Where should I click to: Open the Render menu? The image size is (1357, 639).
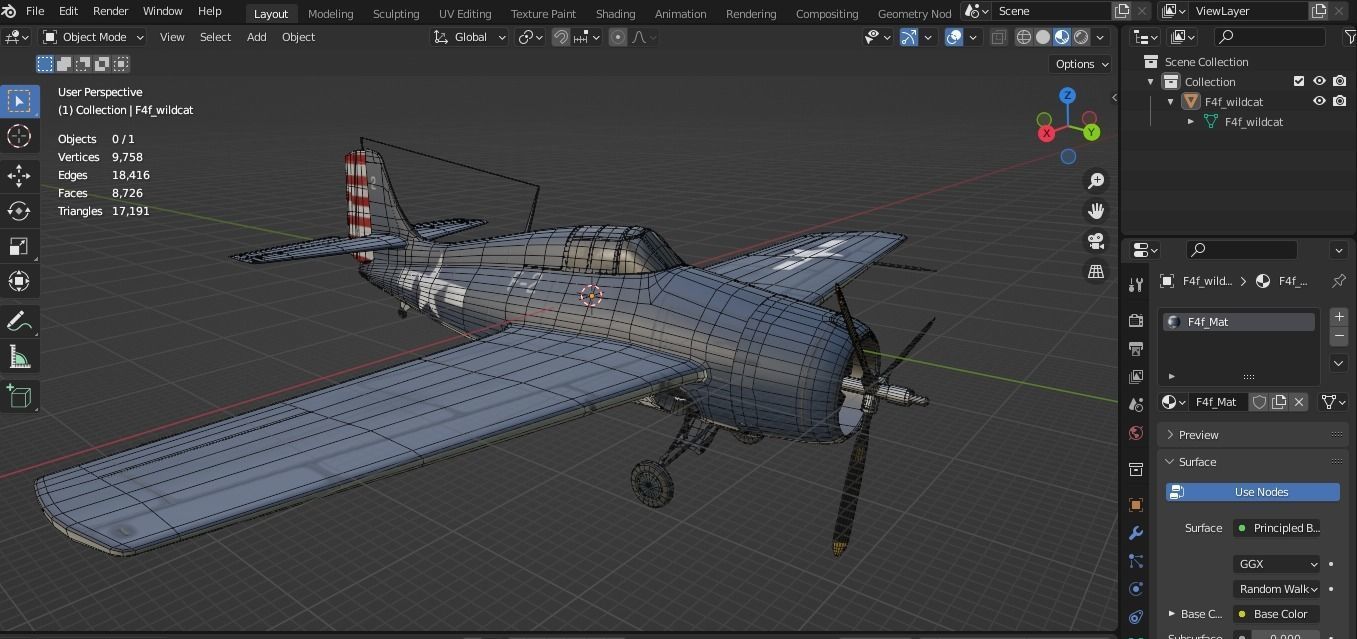(110, 11)
